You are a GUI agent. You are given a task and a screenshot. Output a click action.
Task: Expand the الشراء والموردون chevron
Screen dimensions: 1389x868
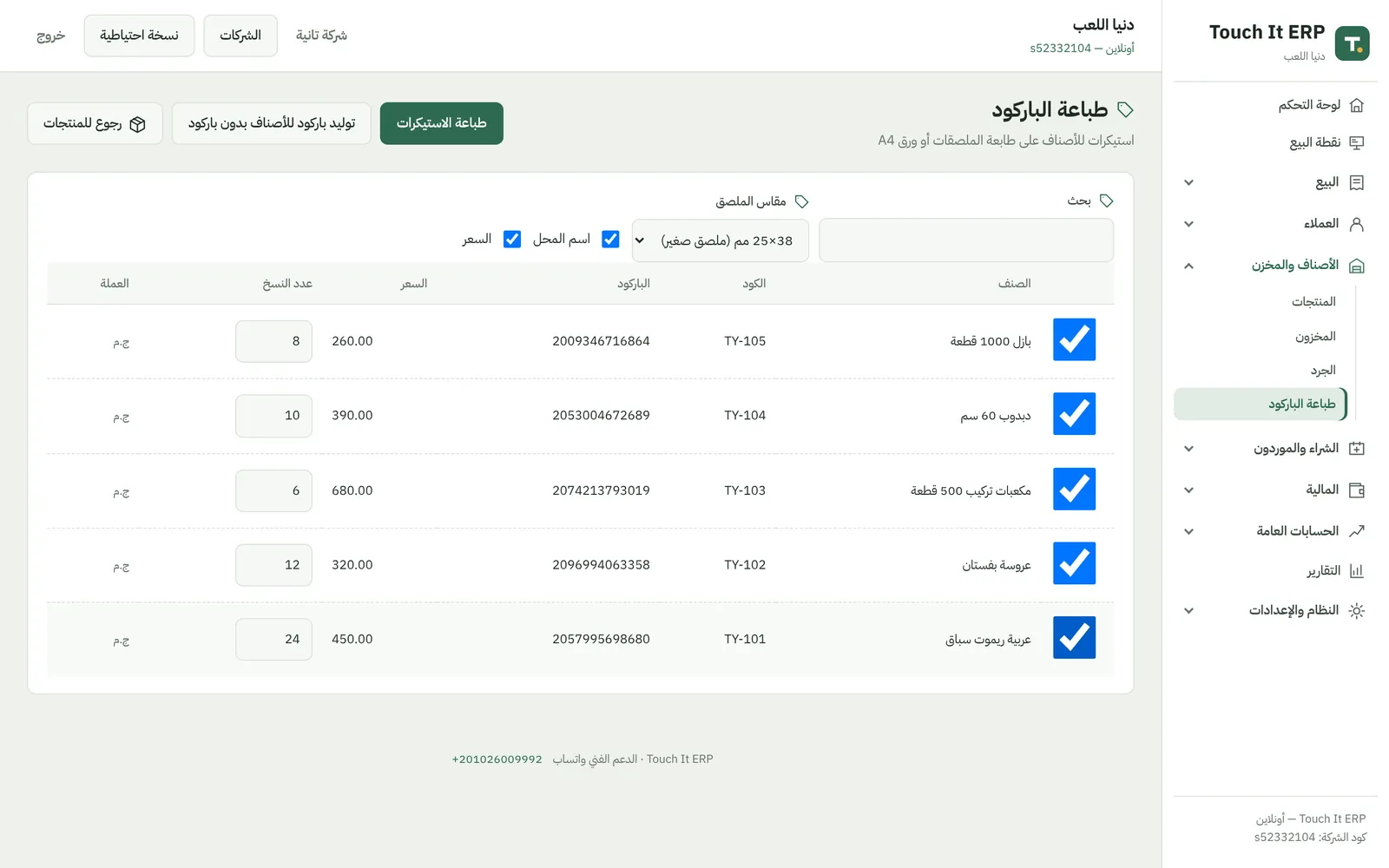[1189, 449]
